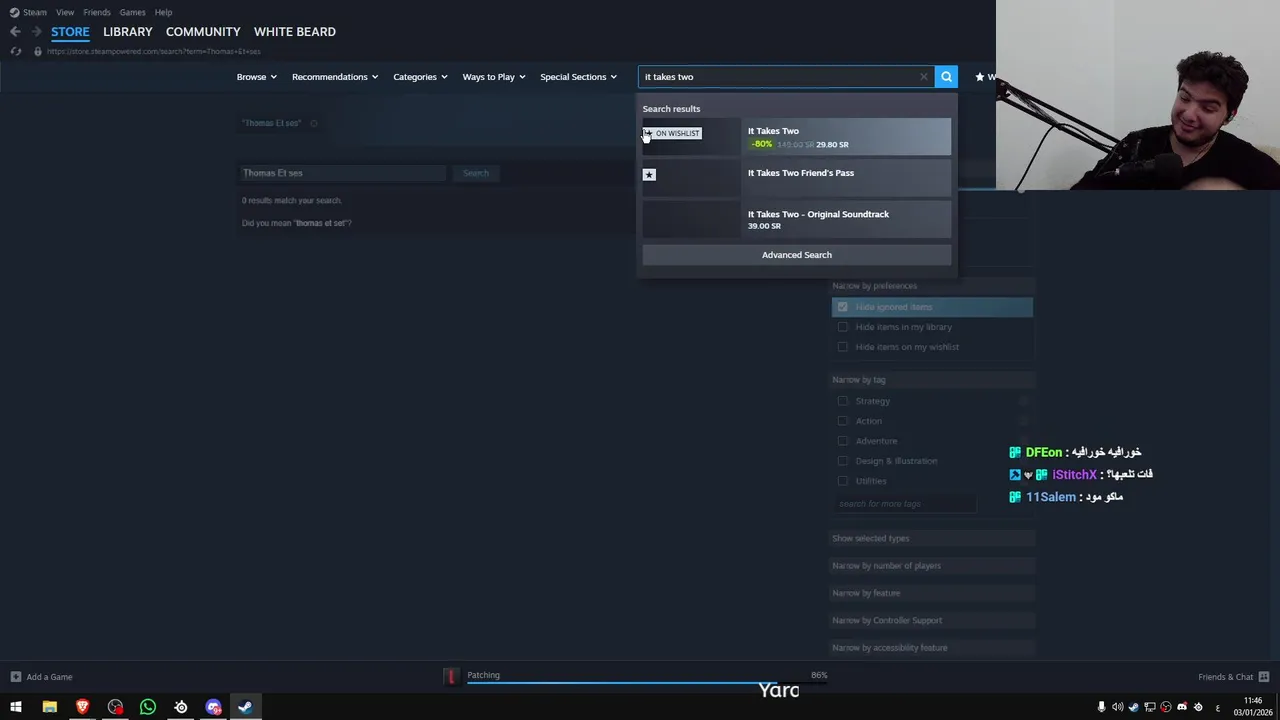Open It Takes Two - Original Soundtrack result
Image resolution: width=1280 pixels, height=720 pixels.
[797, 219]
